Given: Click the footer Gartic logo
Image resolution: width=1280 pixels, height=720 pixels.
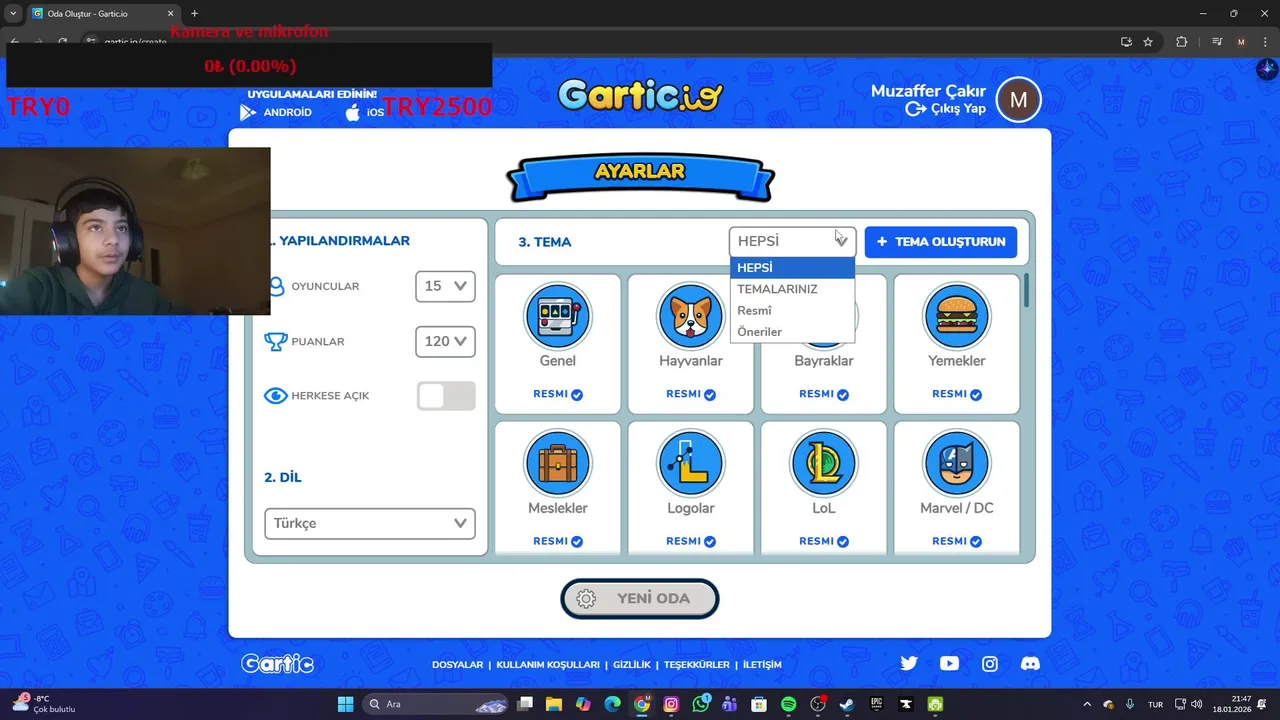Looking at the screenshot, I should click(x=278, y=664).
